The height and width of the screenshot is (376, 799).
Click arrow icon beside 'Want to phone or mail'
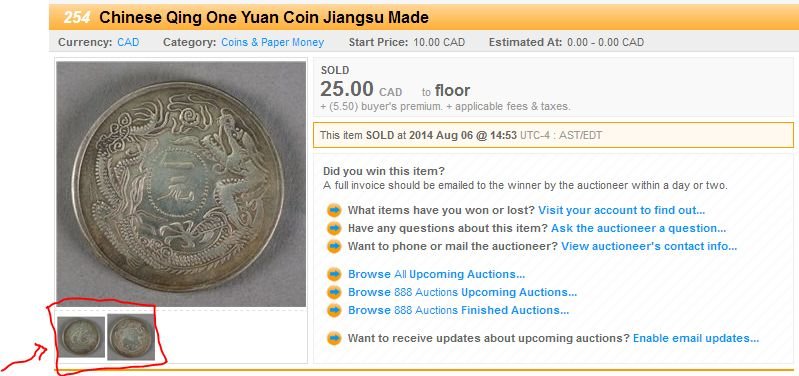[x=334, y=247]
